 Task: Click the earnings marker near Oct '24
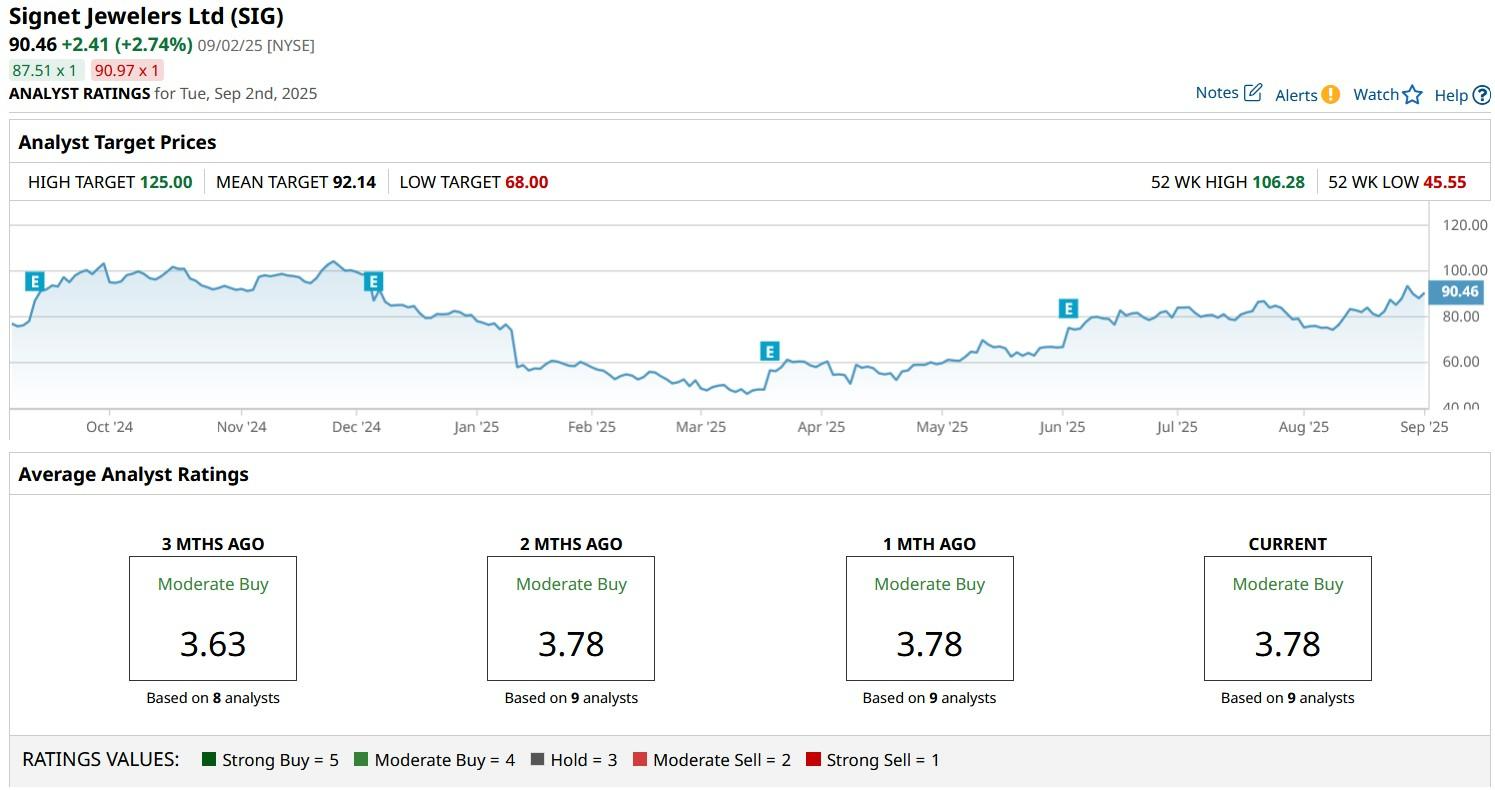coord(35,281)
